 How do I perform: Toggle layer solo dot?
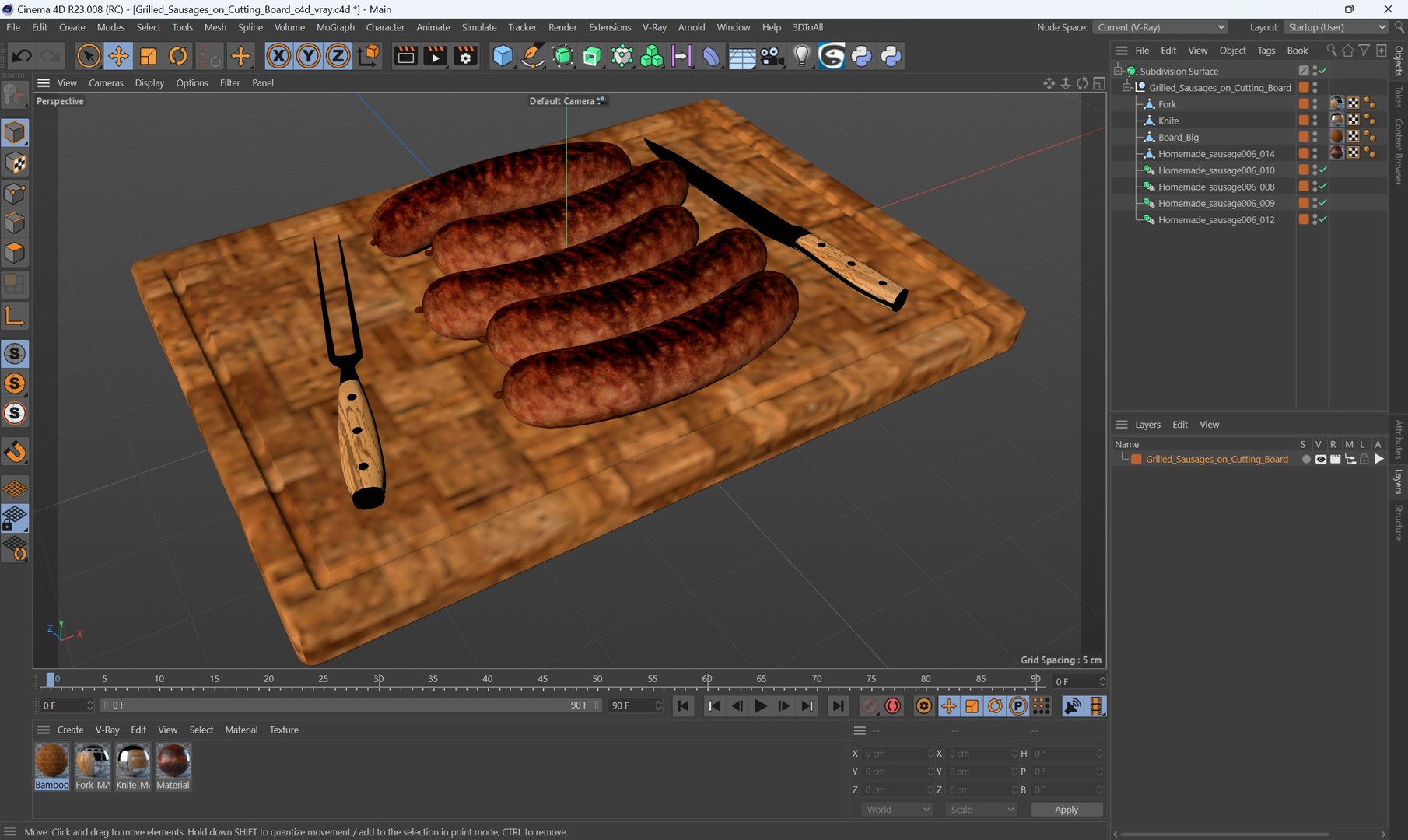1305,460
